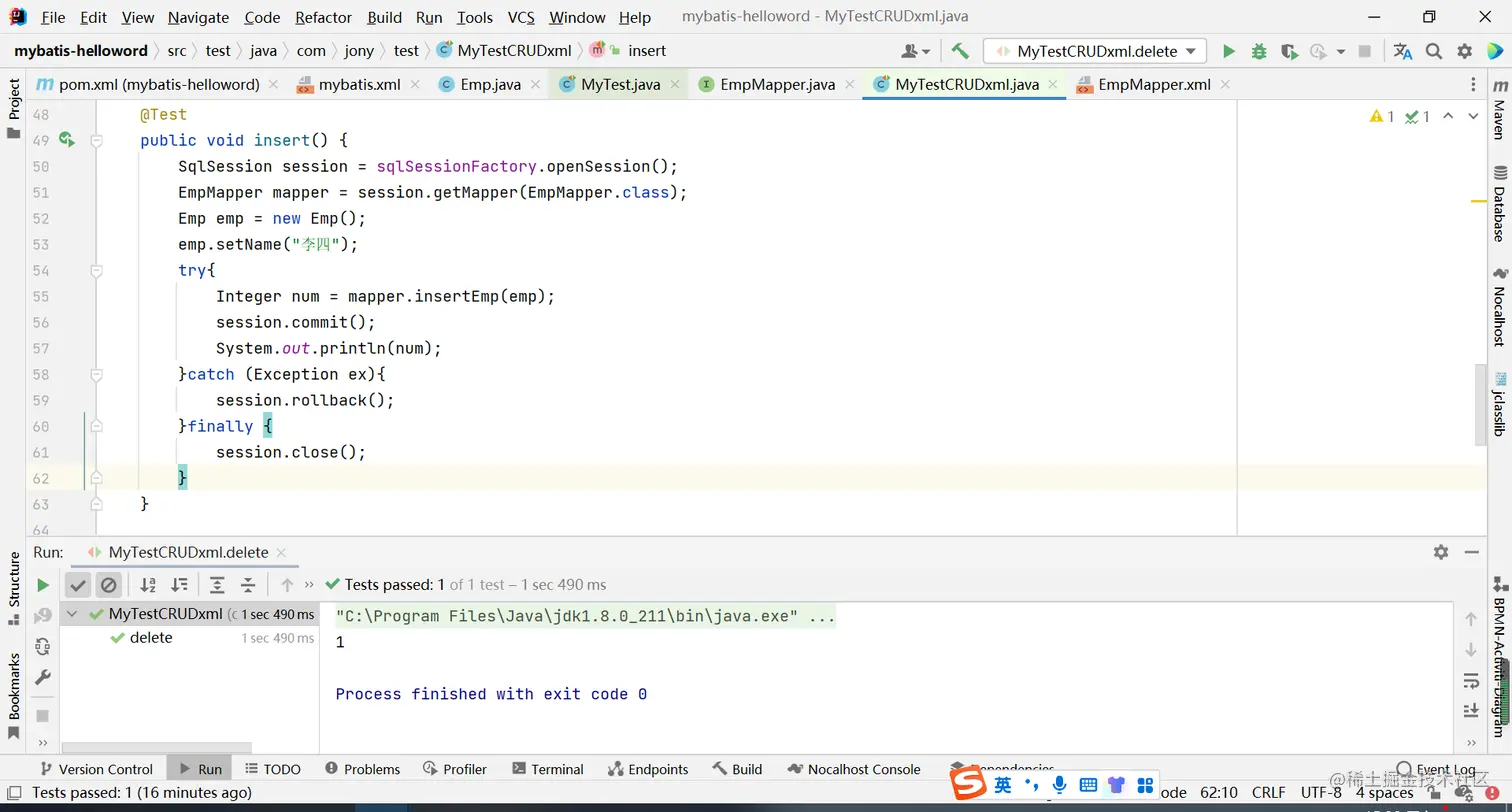1512x812 pixels.
Task: Open the Problems tool window
Action: pos(363,769)
